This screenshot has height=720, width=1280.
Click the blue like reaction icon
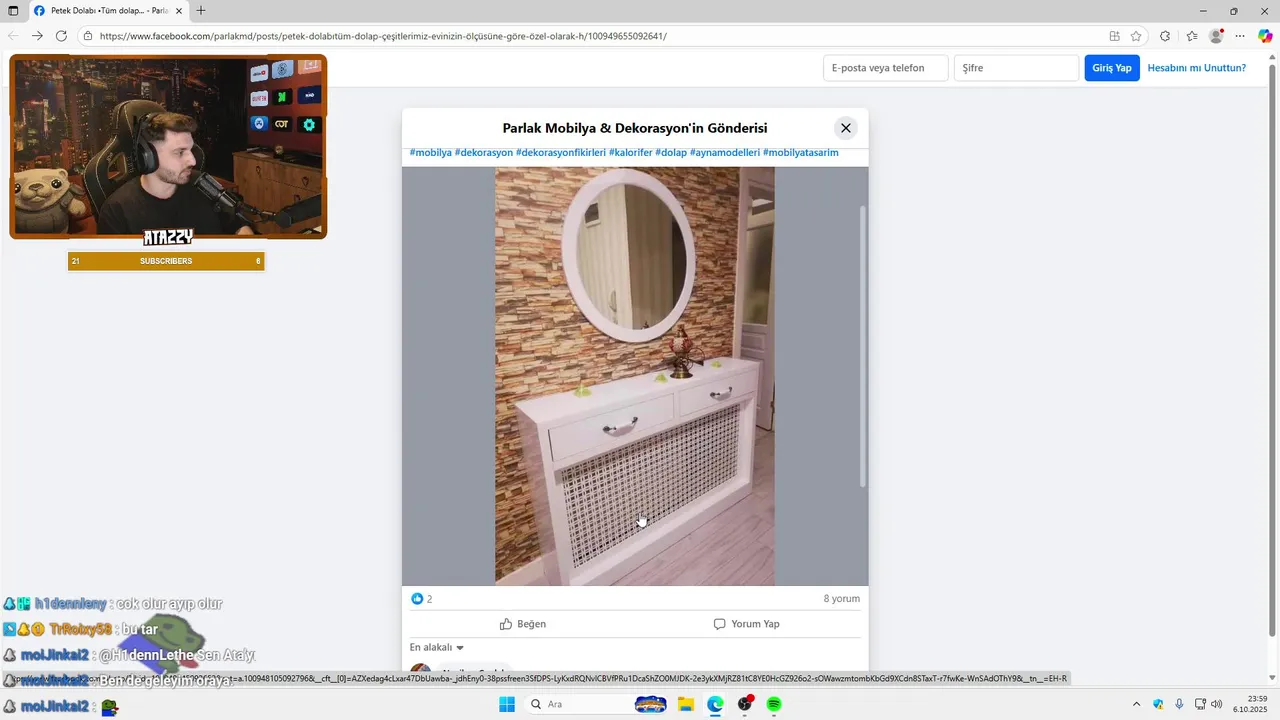click(x=417, y=599)
